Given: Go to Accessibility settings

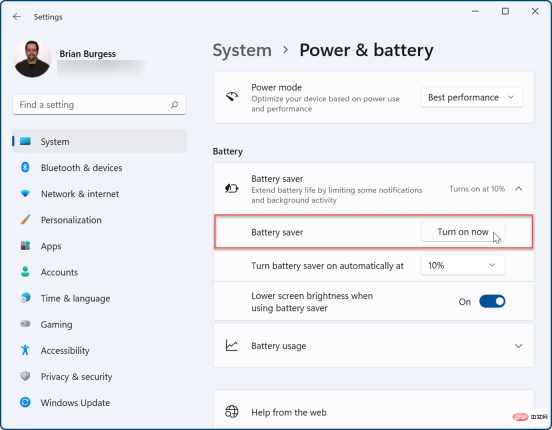Looking at the screenshot, I should (x=99, y=350).
